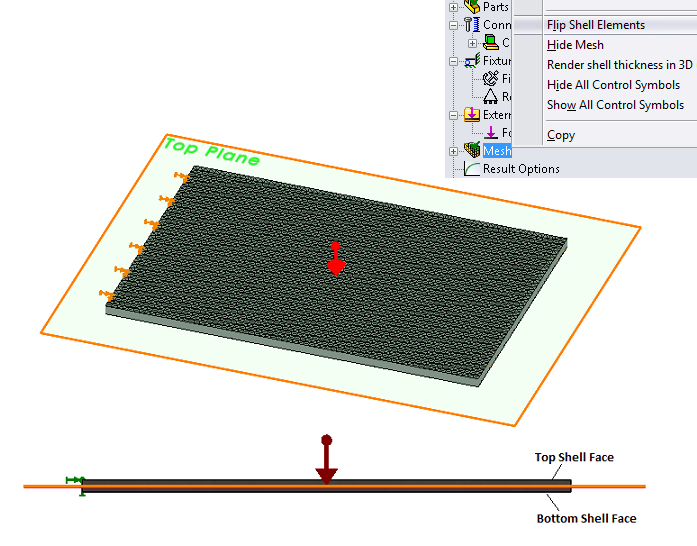This screenshot has height=546, width=697.
Task: Expand the Parts tree node
Action: [x=453, y=7]
